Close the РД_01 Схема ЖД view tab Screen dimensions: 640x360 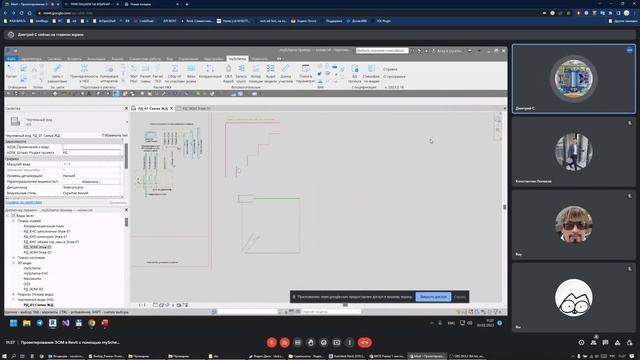[171, 109]
